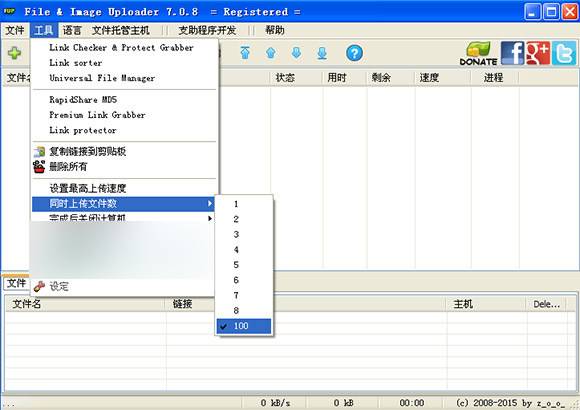The width and height of the screenshot is (580, 410).
Task: Open the Facebook icon link
Action: point(512,53)
